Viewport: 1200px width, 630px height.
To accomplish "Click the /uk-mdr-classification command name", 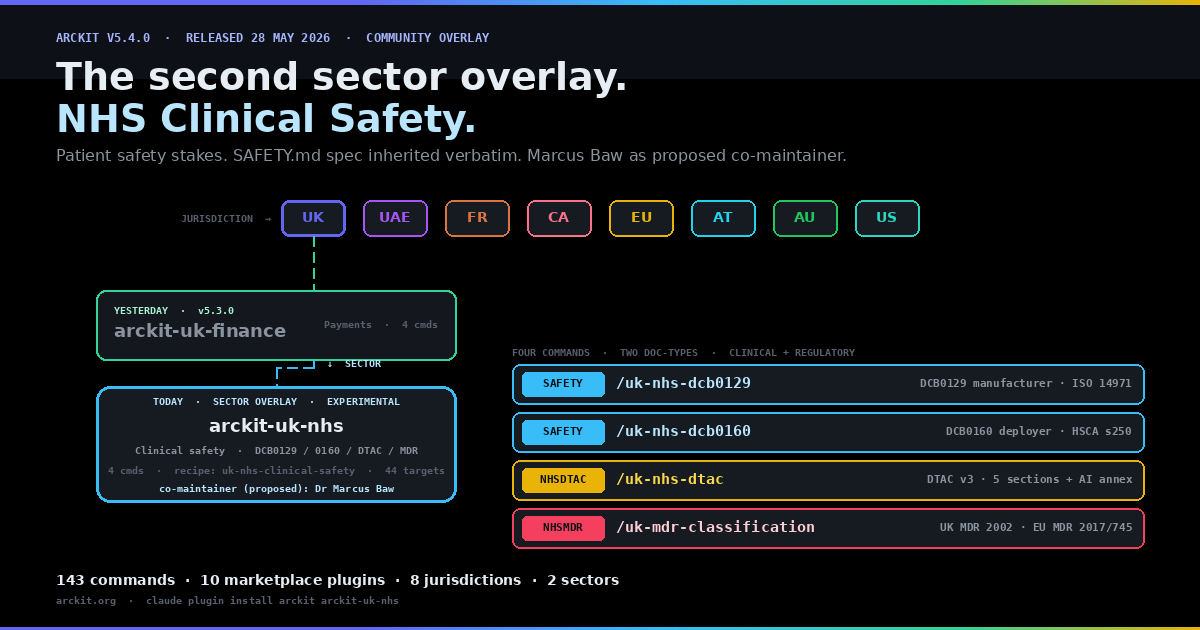I will [x=715, y=528].
